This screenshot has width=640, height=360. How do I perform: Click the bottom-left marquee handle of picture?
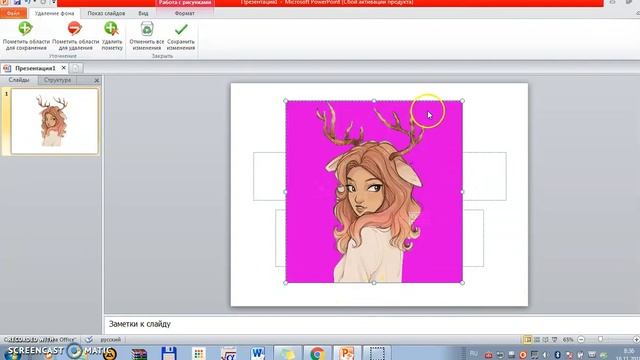pos(285,282)
